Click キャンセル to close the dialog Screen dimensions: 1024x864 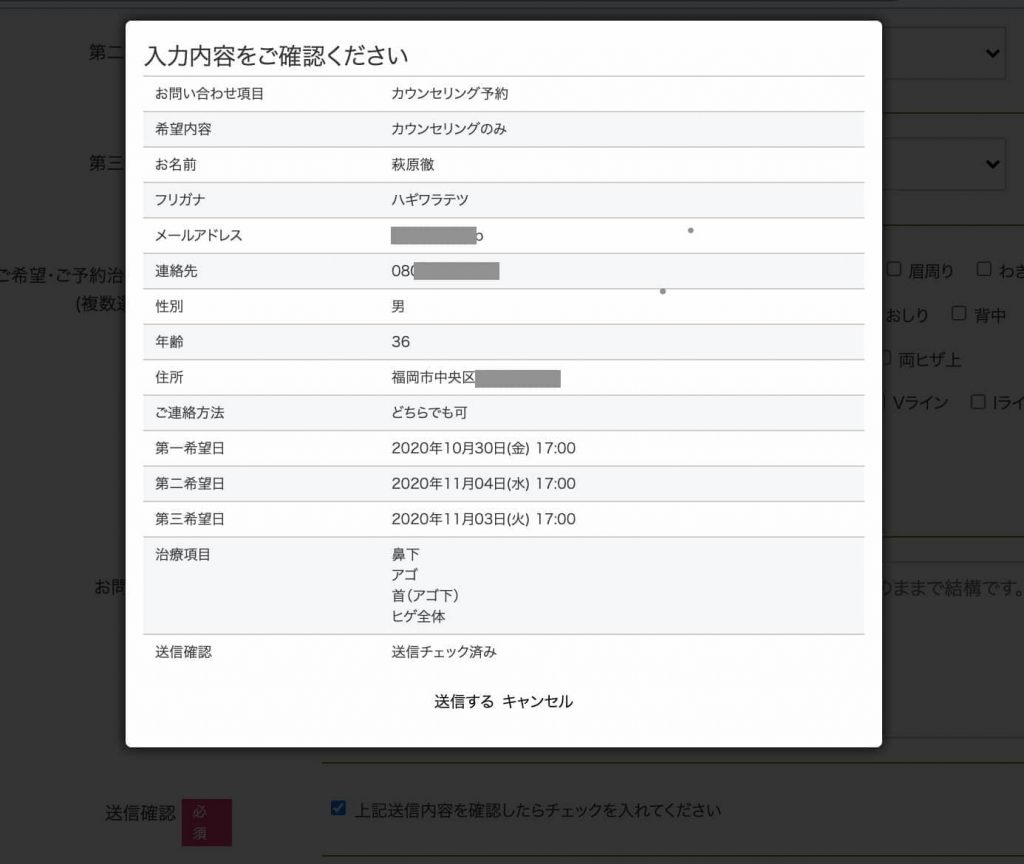pos(537,702)
